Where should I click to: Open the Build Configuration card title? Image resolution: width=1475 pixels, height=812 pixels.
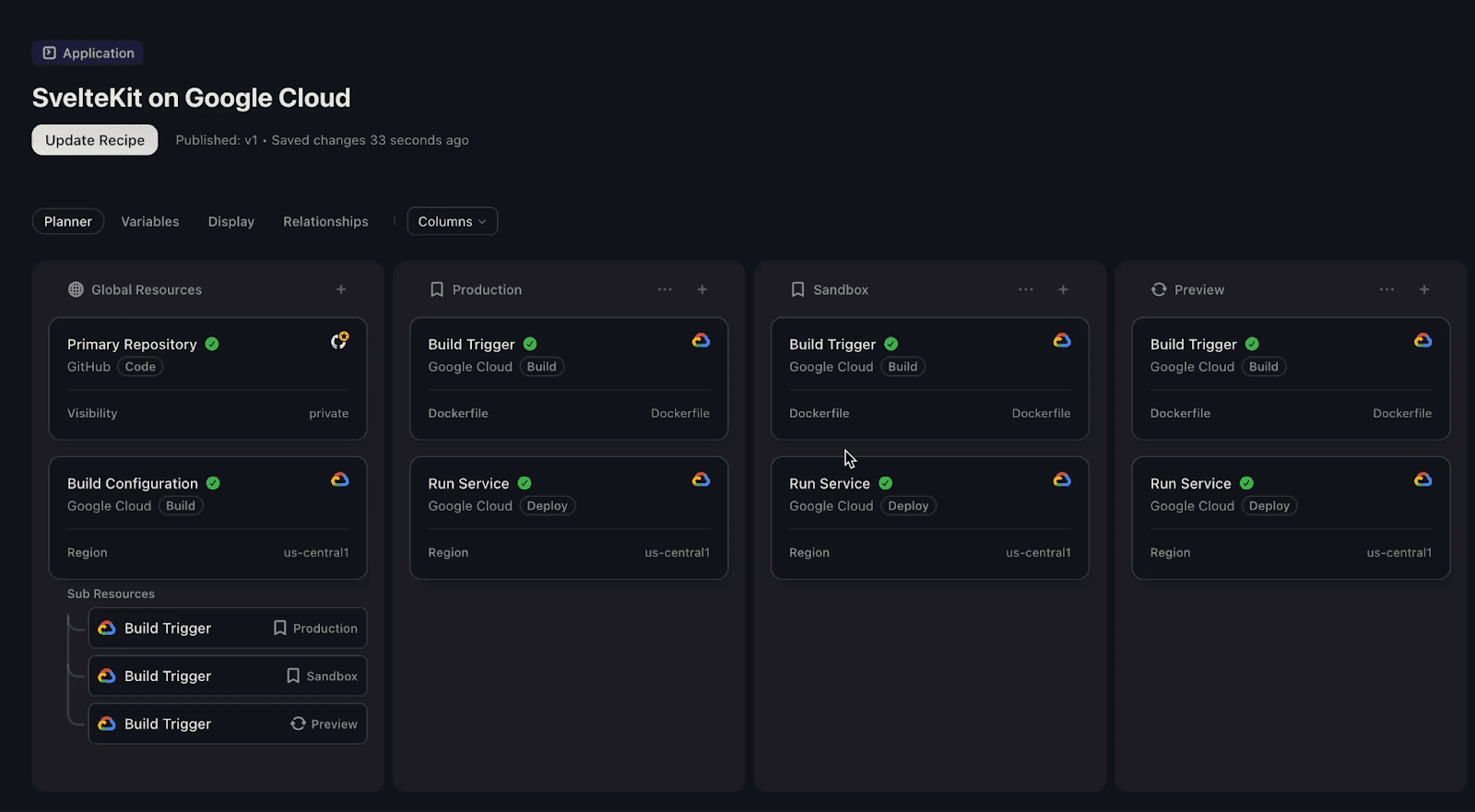(x=133, y=483)
